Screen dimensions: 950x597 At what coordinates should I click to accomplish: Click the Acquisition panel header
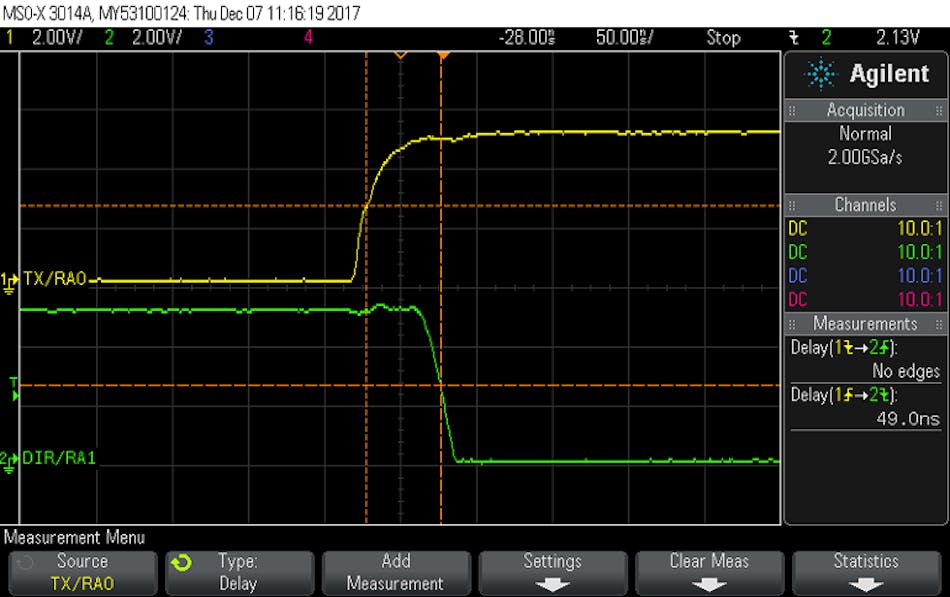tap(865, 109)
